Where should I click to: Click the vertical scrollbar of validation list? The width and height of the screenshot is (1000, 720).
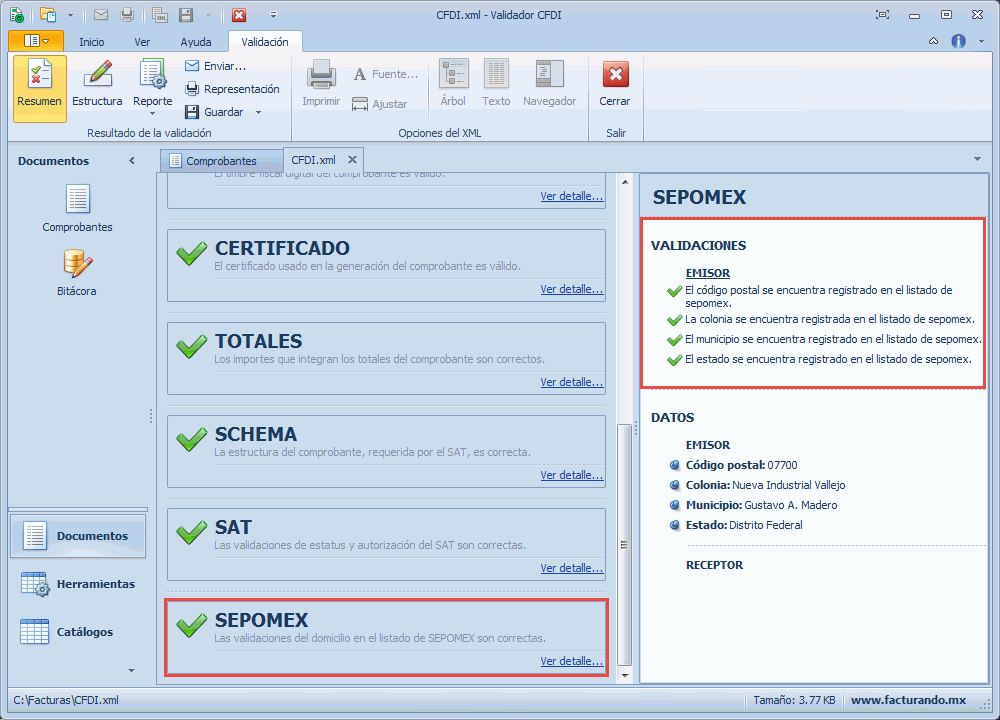tap(626, 545)
